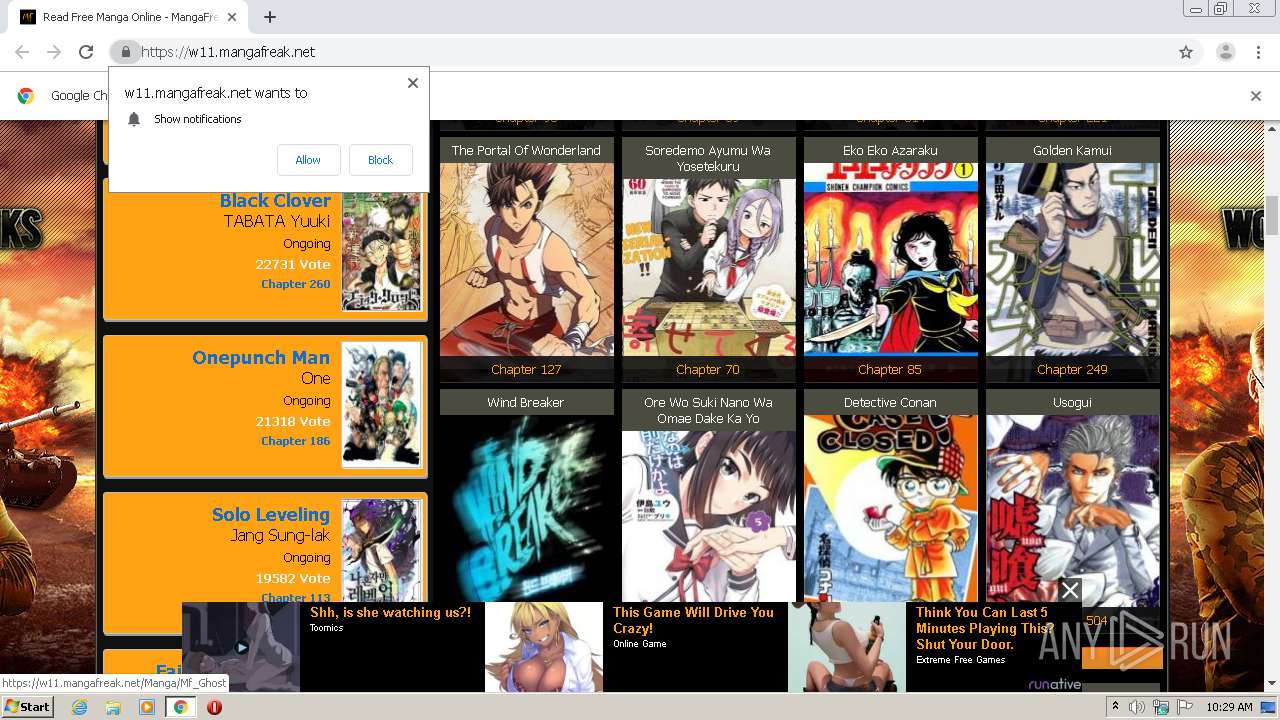Go forward in Chrome history

[x=54, y=52]
